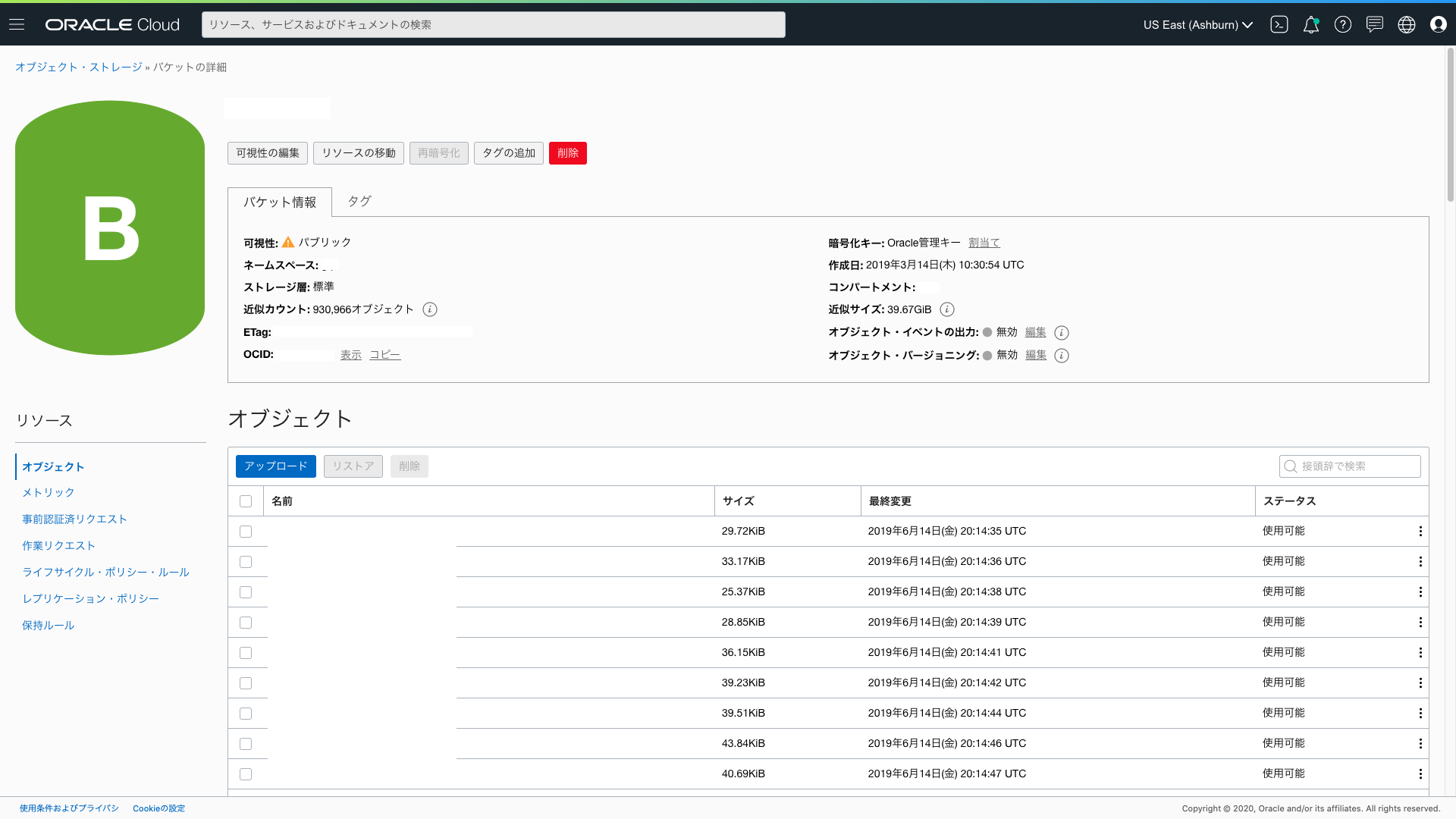Viewport: 1456px width, 819px height.
Task: Open the three-dot menu for the 43.84KiB row
Action: point(1420,744)
